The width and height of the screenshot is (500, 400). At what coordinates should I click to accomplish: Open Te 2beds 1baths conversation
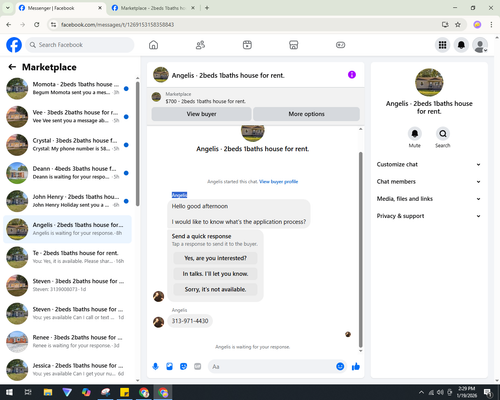[x=67, y=257]
